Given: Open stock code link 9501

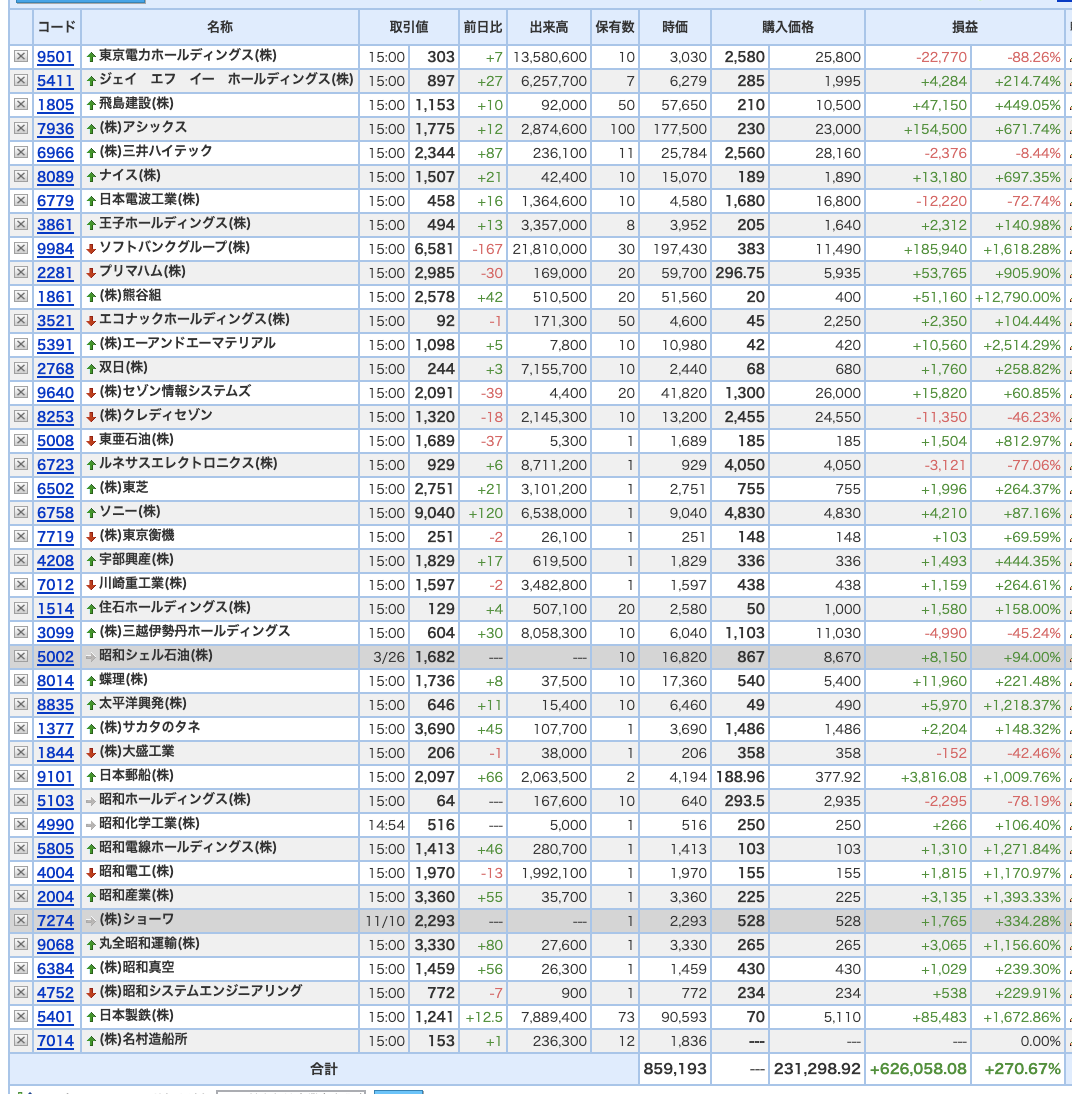Looking at the screenshot, I should coord(55,57).
